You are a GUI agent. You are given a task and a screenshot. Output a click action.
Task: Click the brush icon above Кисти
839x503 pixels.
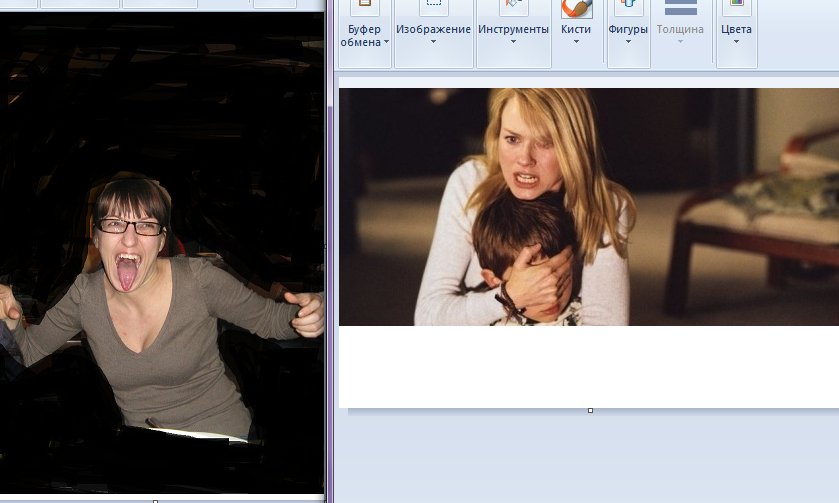tap(577, 7)
